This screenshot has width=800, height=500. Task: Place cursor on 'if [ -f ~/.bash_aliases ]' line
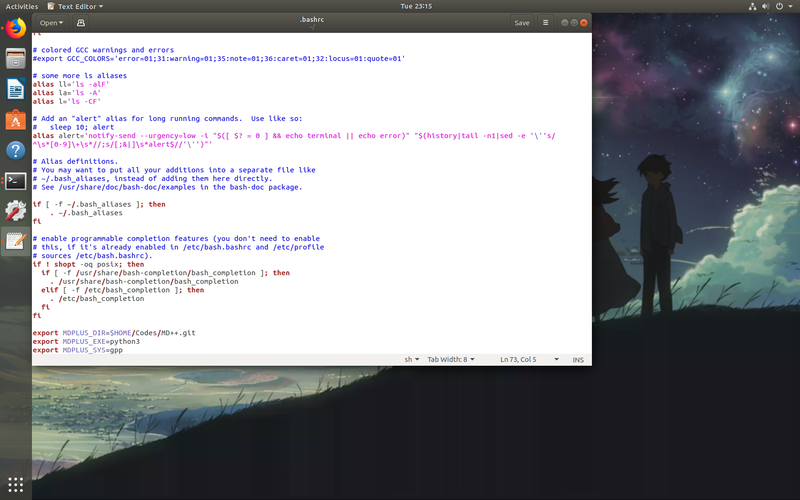click(99, 204)
